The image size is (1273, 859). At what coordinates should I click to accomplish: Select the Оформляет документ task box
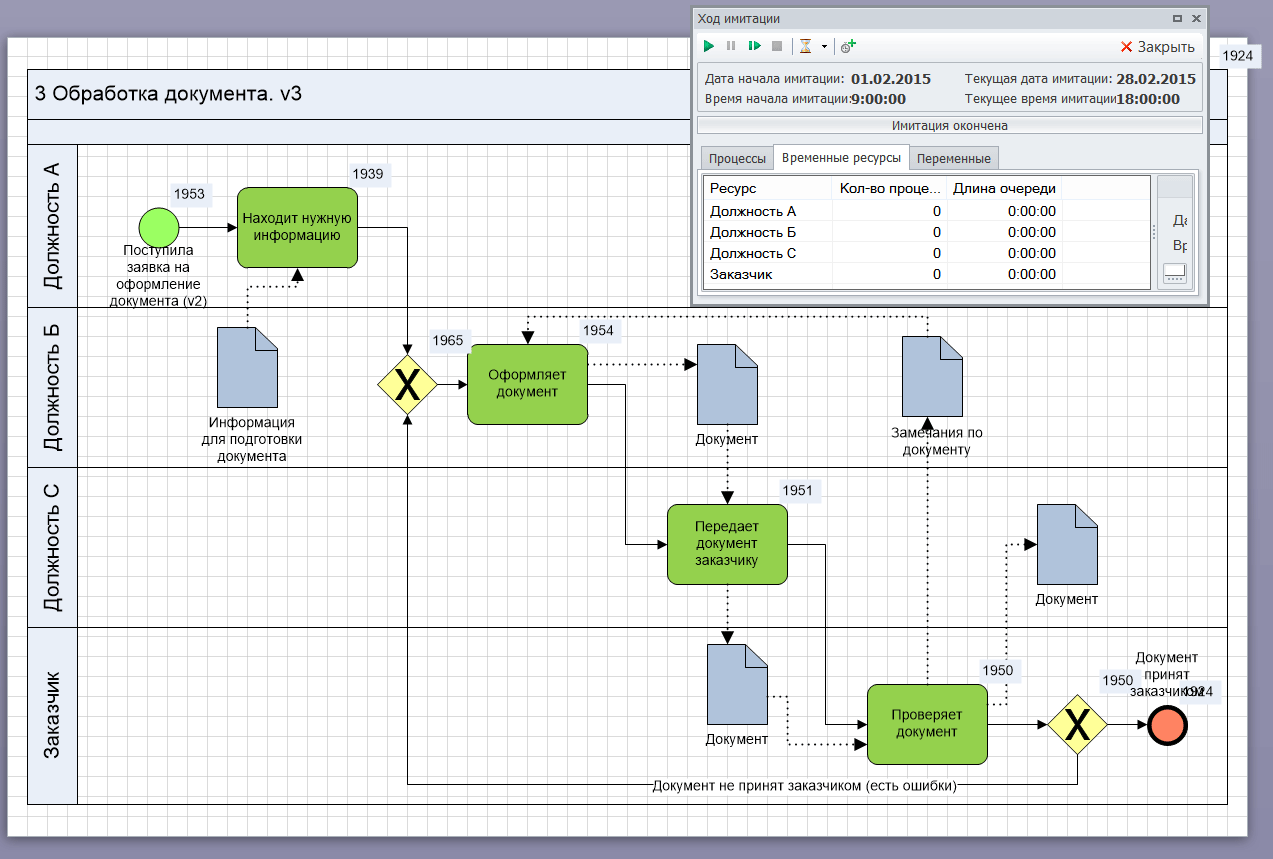pos(527,384)
